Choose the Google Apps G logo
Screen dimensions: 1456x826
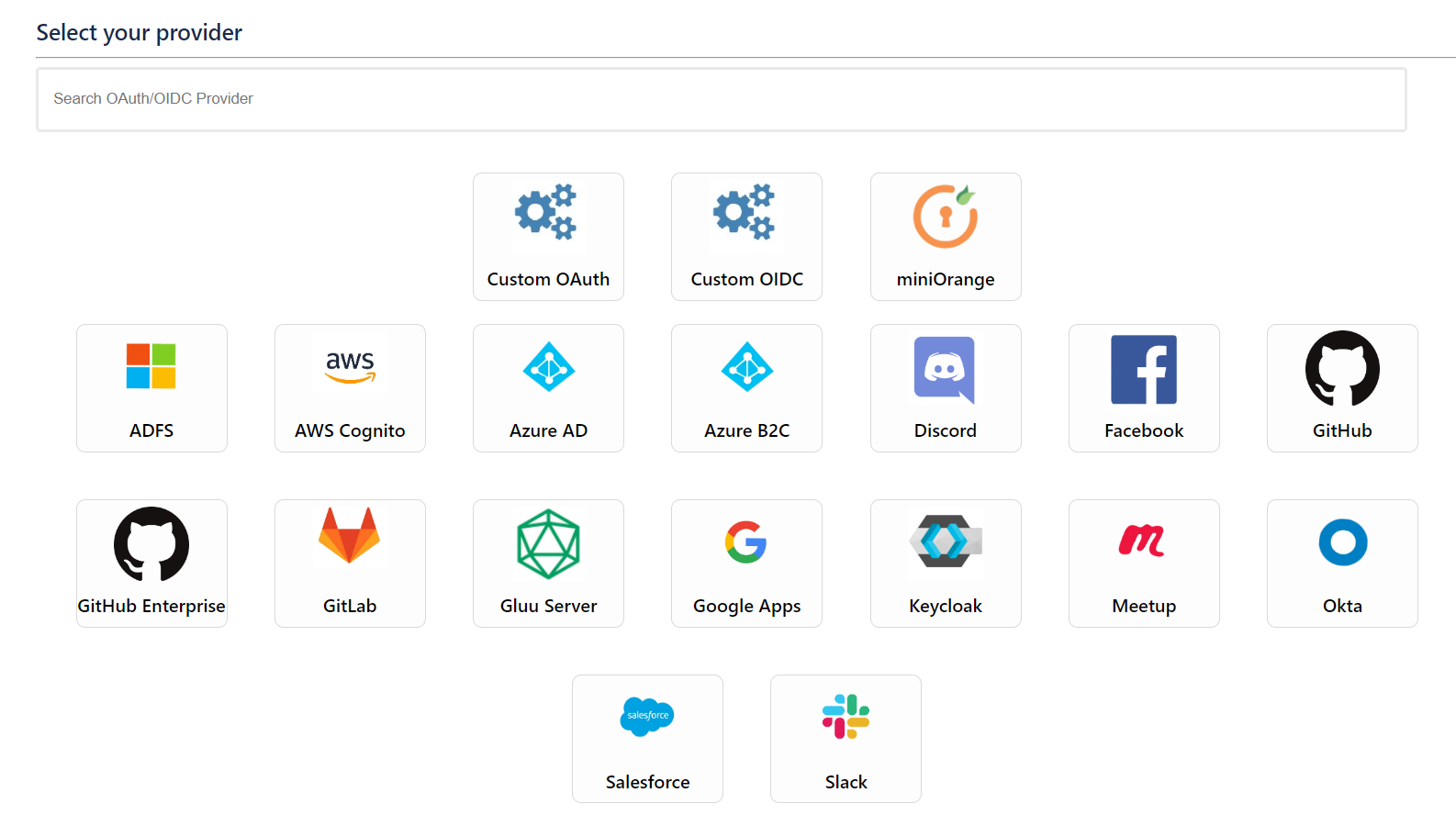(x=746, y=542)
